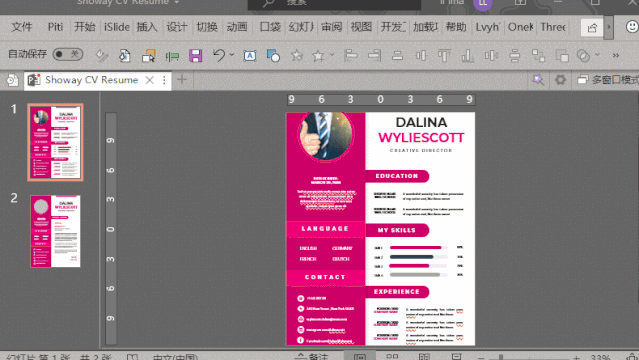The height and width of the screenshot is (360, 639).
Task: Click the format painter brush icon
Action: pyautogui.click(x=101, y=55)
